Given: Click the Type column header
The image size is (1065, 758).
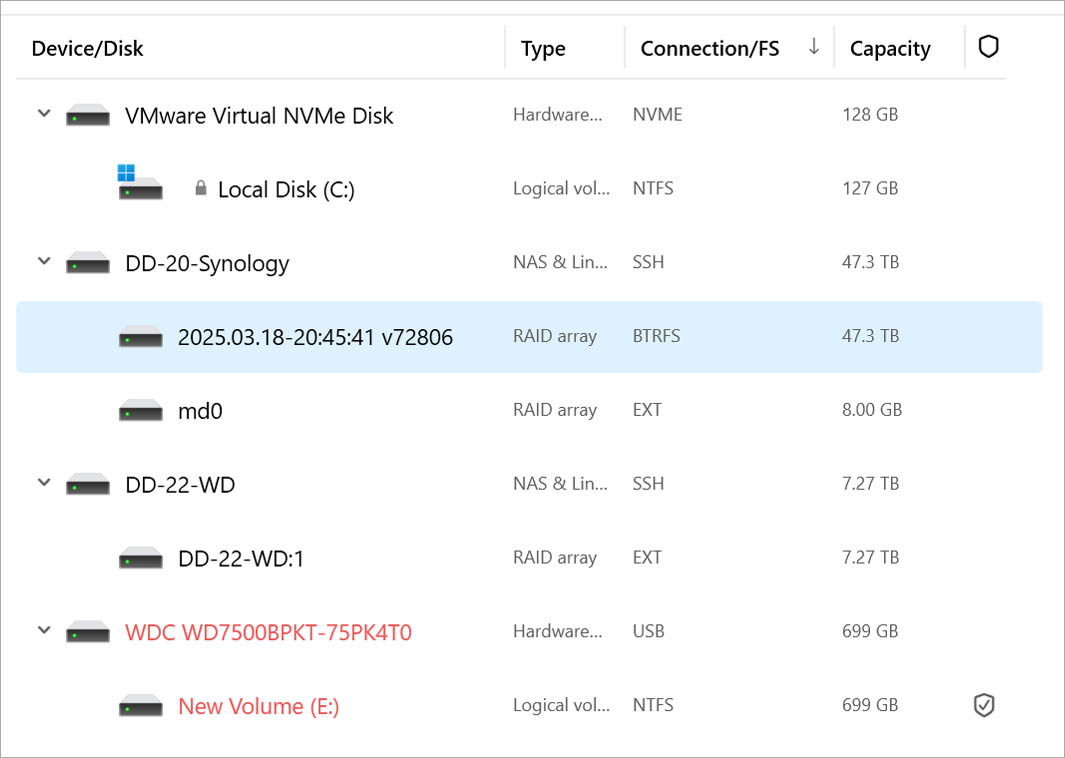Looking at the screenshot, I should pyautogui.click(x=541, y=47).
